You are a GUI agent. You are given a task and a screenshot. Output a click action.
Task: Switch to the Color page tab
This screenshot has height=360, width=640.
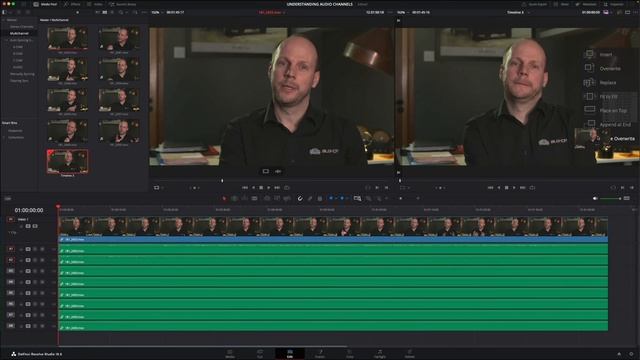click(350, 353)
